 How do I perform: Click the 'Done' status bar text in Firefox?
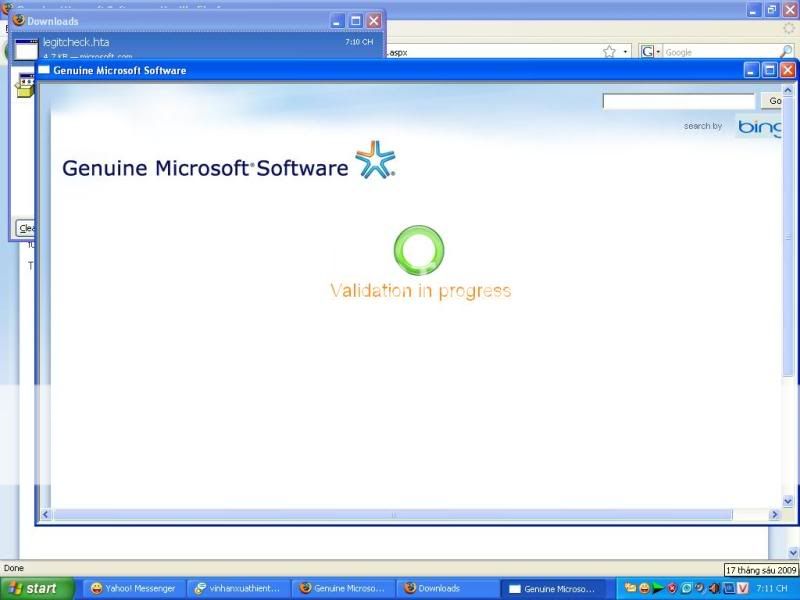14,568
